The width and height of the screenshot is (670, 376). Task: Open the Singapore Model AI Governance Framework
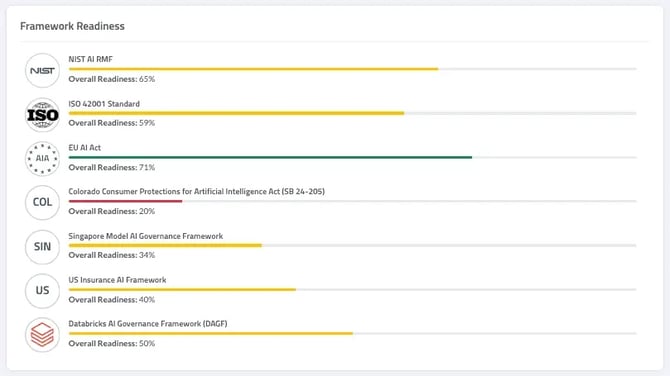146,236
